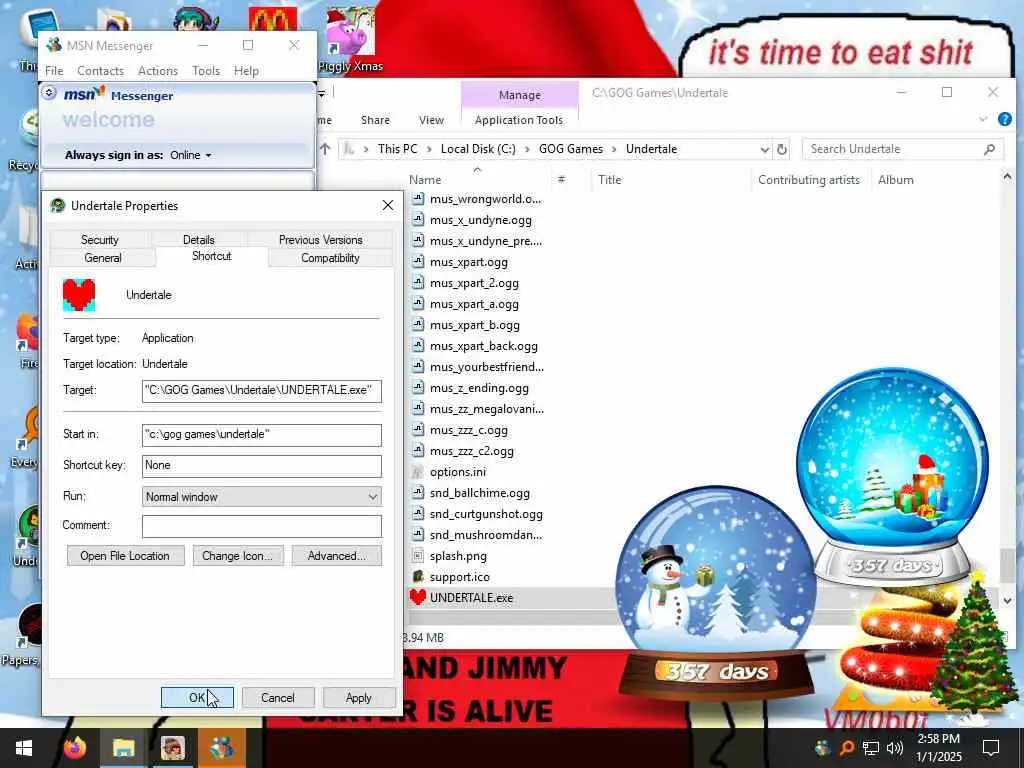Open the Piggly Xmas desktop shortcut

(351, 39)
